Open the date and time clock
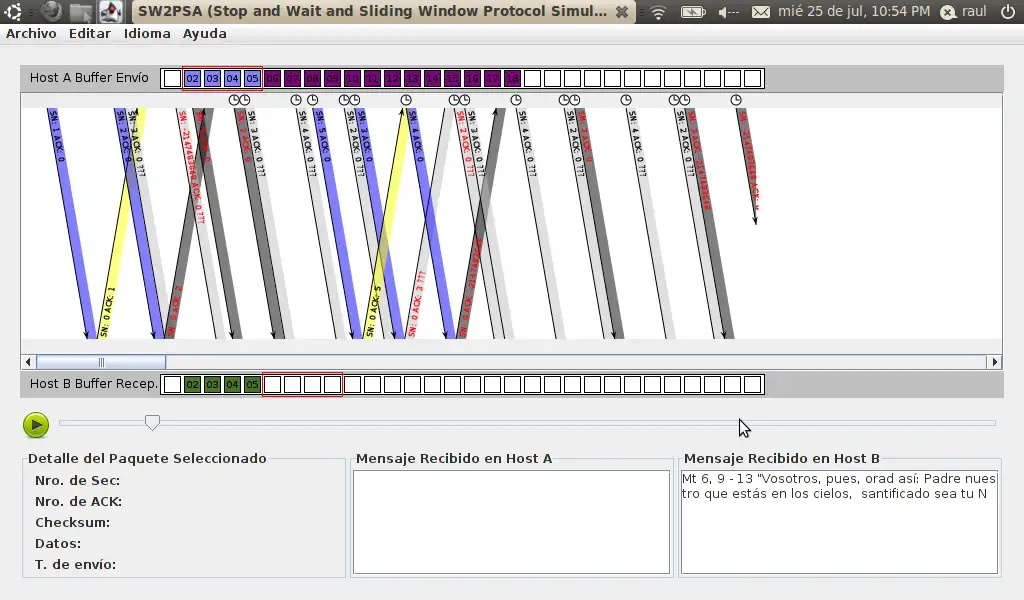 click(854, 11)
